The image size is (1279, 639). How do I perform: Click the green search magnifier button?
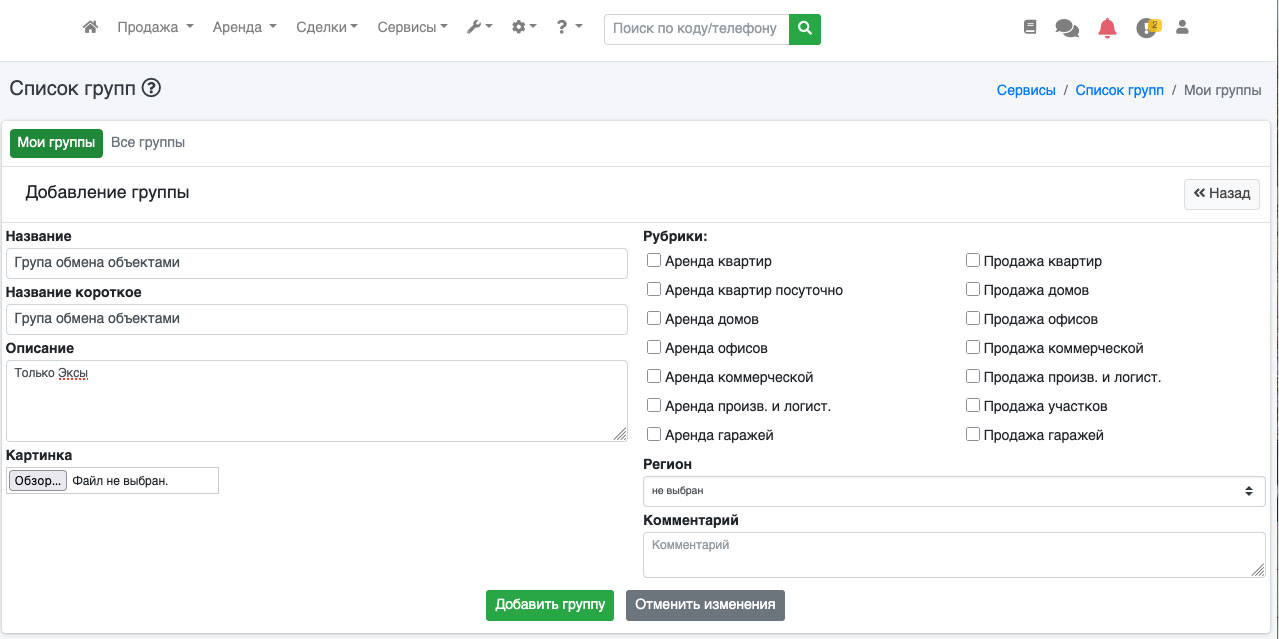[x=804, y=29]
